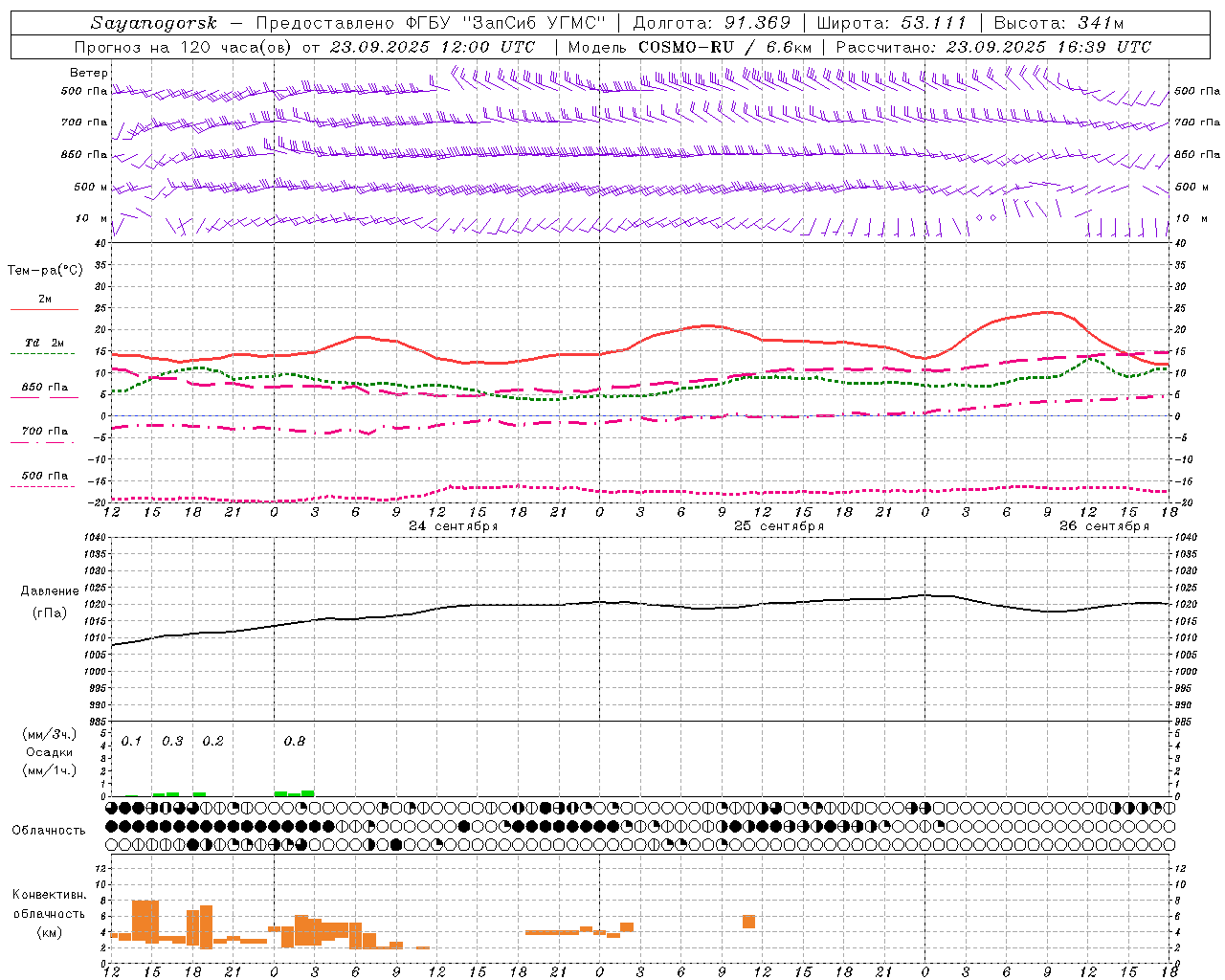1225x980 pixels.
Task: Click the 'Давление' pressure panel label
Action: point(50,591)
